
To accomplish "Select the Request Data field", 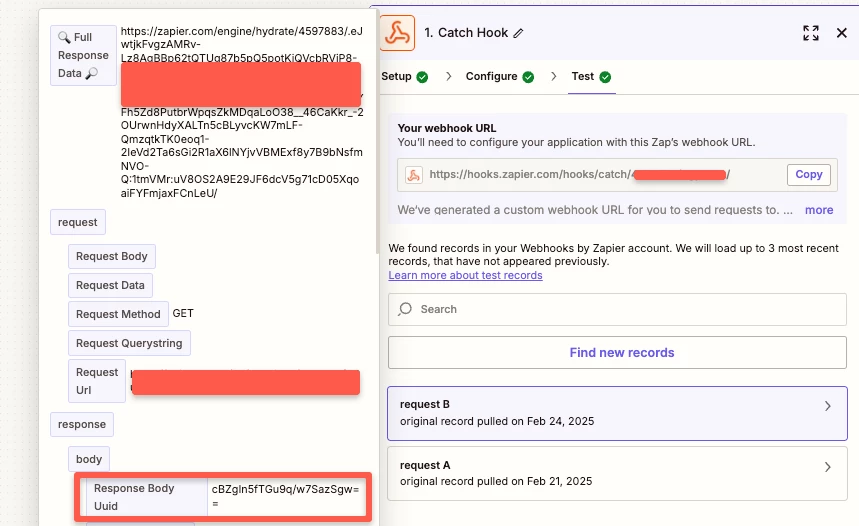I will point(110,285).
